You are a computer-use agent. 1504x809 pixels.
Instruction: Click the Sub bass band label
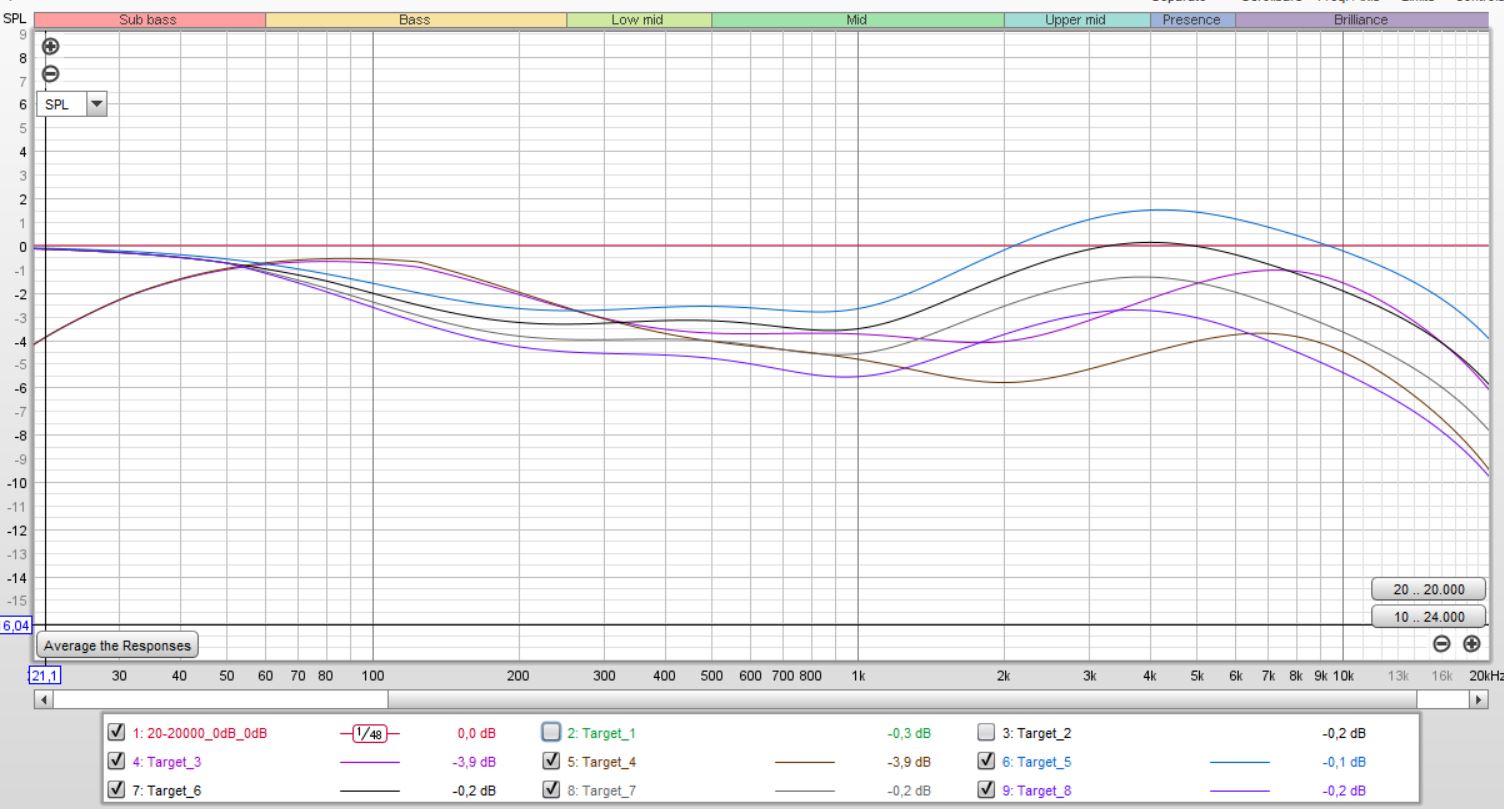(149, 19)
